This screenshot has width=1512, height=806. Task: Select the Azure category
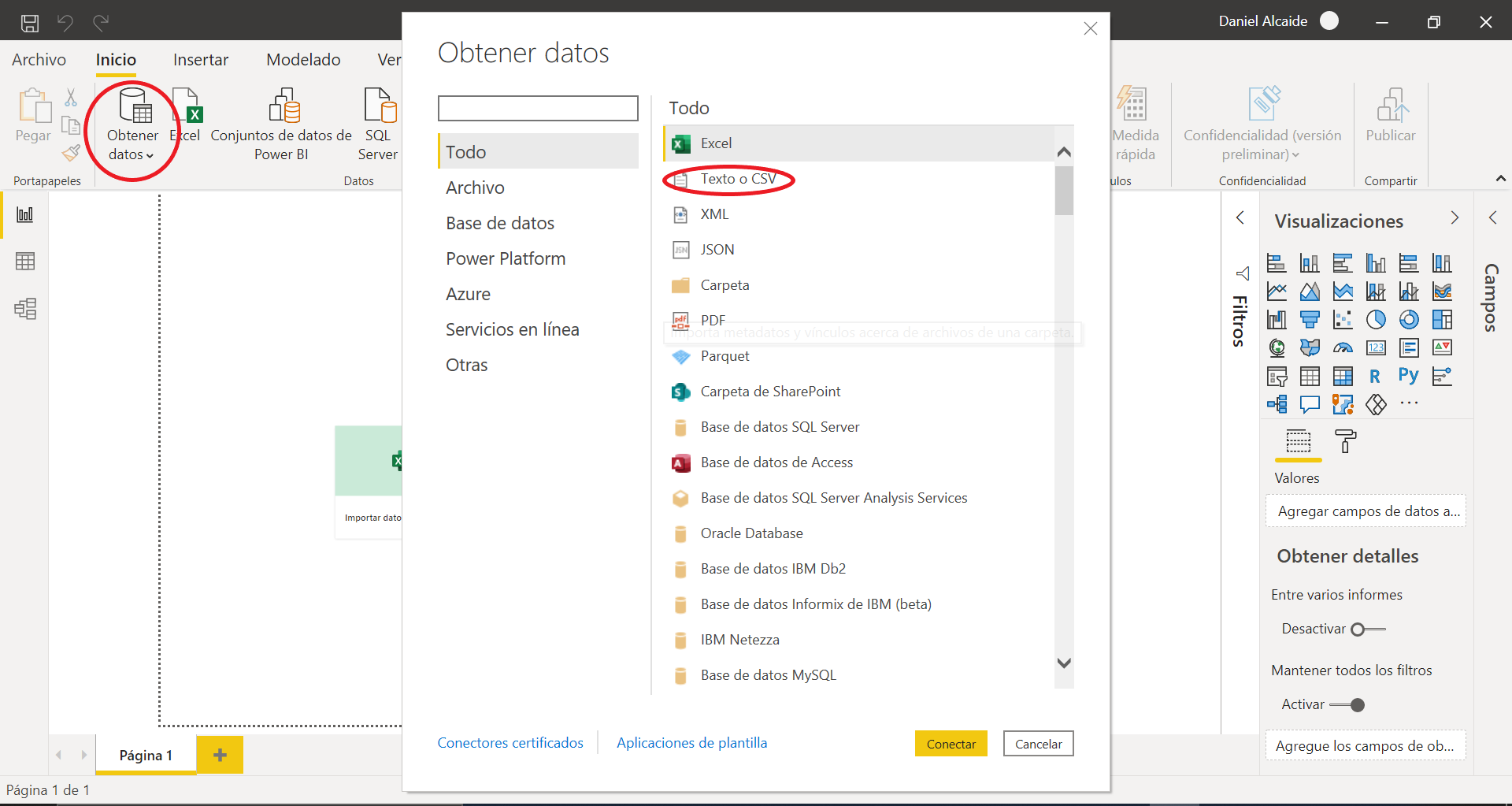pos(539,294)
